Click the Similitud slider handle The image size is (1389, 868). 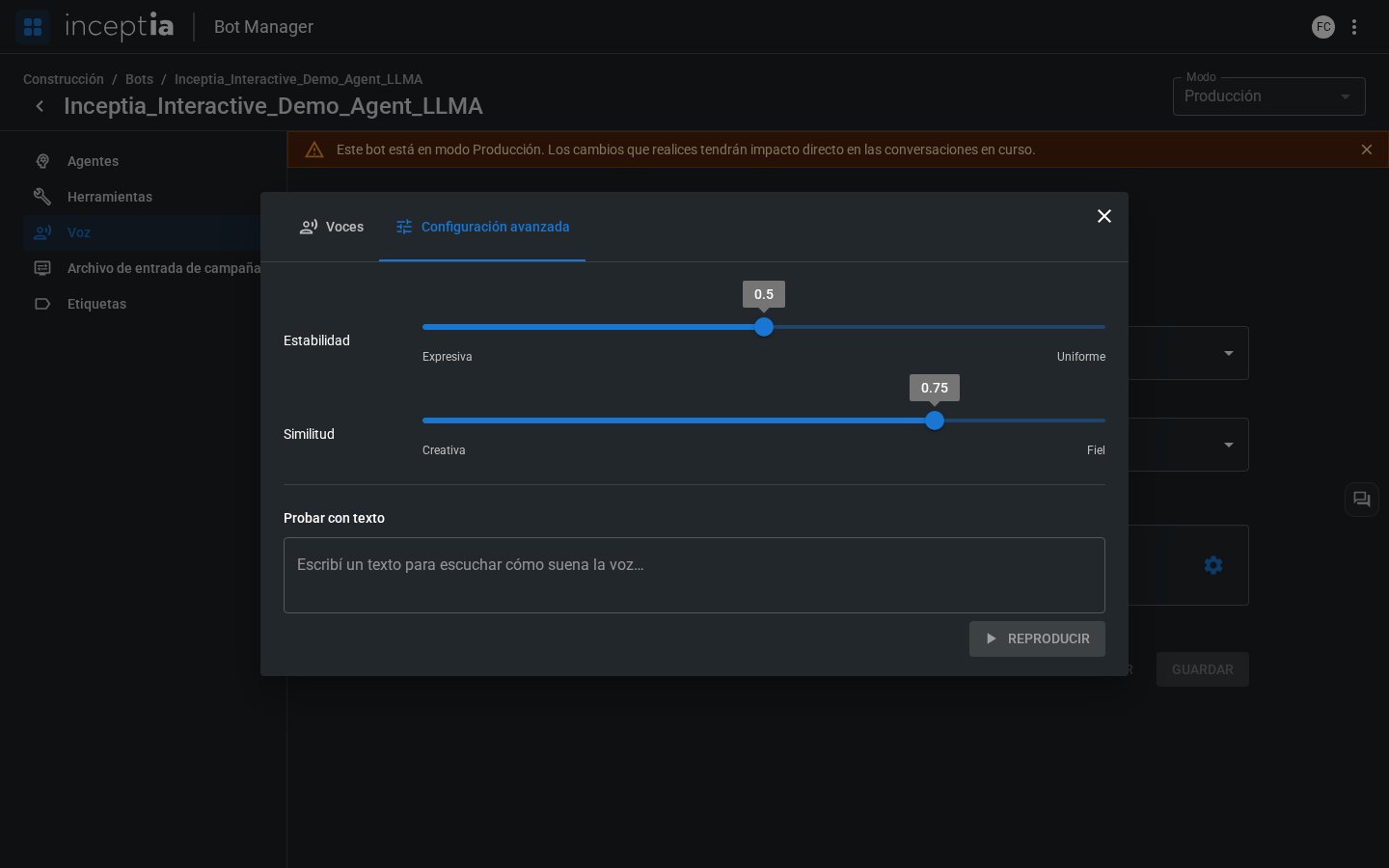point(935,420)
